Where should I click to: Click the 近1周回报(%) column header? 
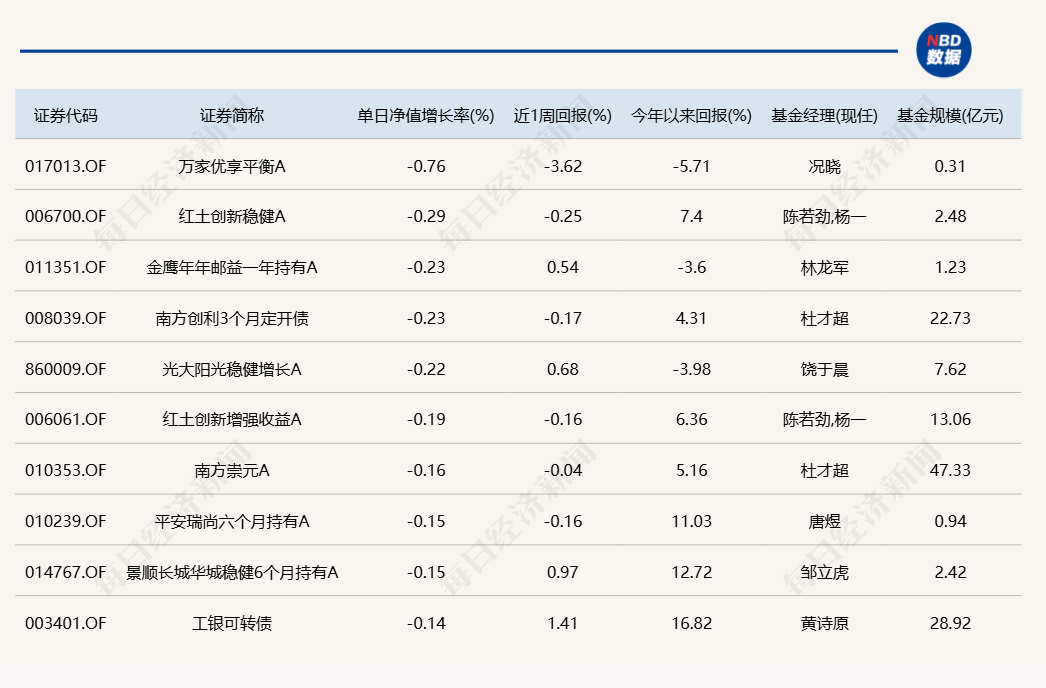(562, 115)
